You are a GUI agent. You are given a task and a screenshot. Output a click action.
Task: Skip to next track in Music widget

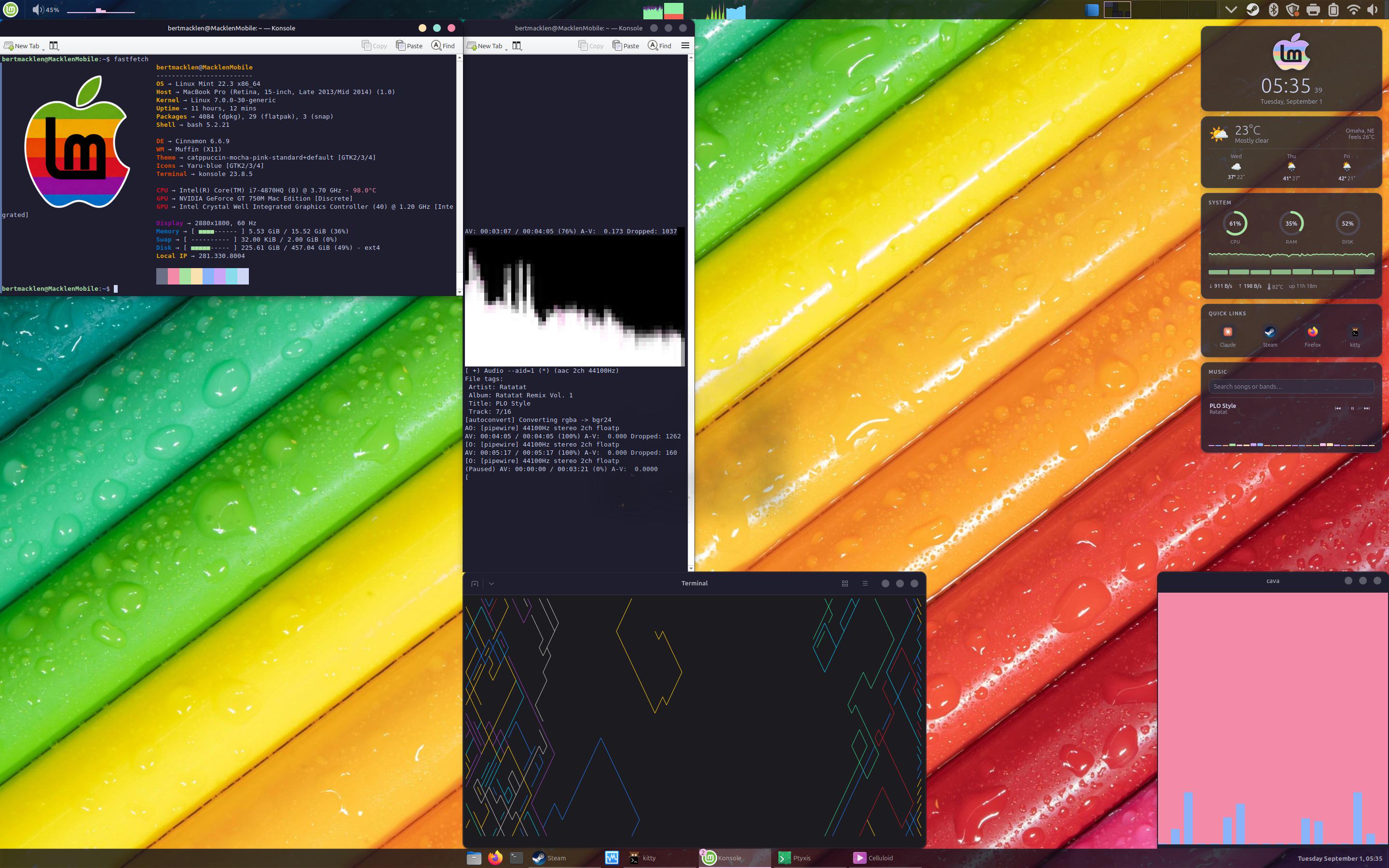coord(1367,408)
